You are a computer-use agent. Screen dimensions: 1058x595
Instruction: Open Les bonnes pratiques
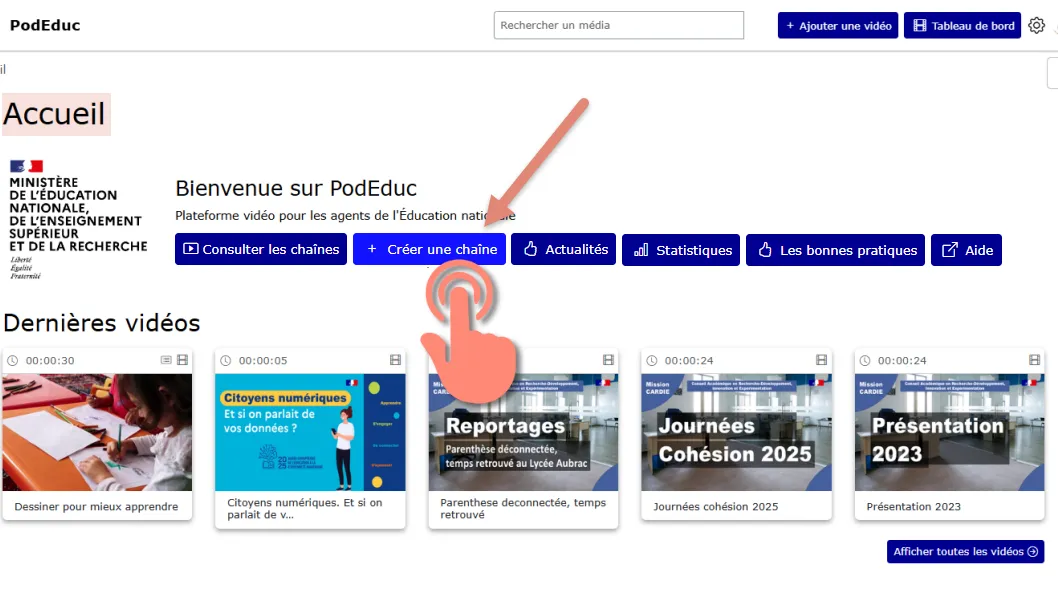(x=835, y=250)
